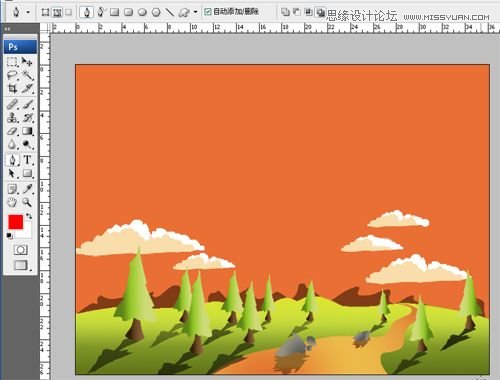The width and height of the screenshot is (500, 380).
Task: Select the Magic Wand tool
Action: point(27,75)
